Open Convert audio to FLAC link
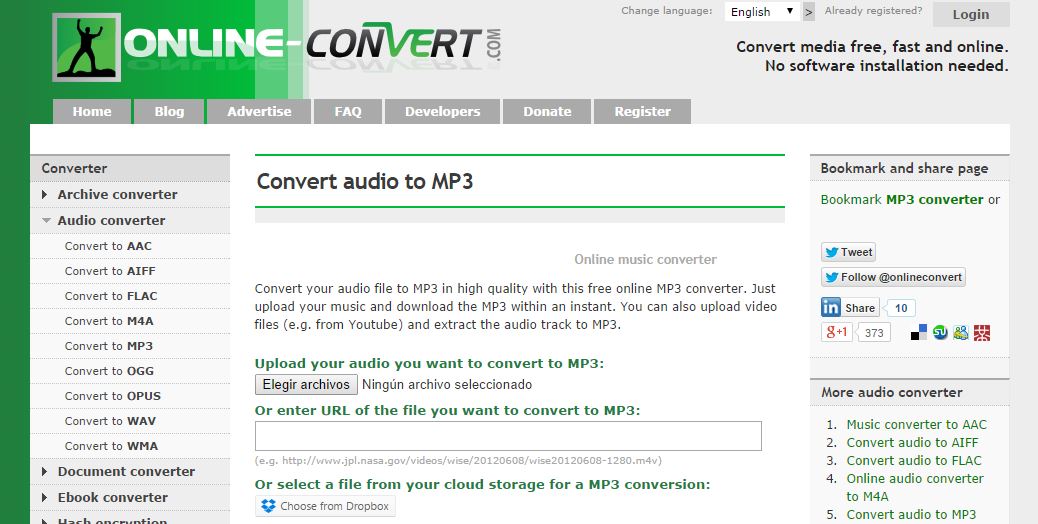The image size is (1038, 524). [x=914, y=460]
